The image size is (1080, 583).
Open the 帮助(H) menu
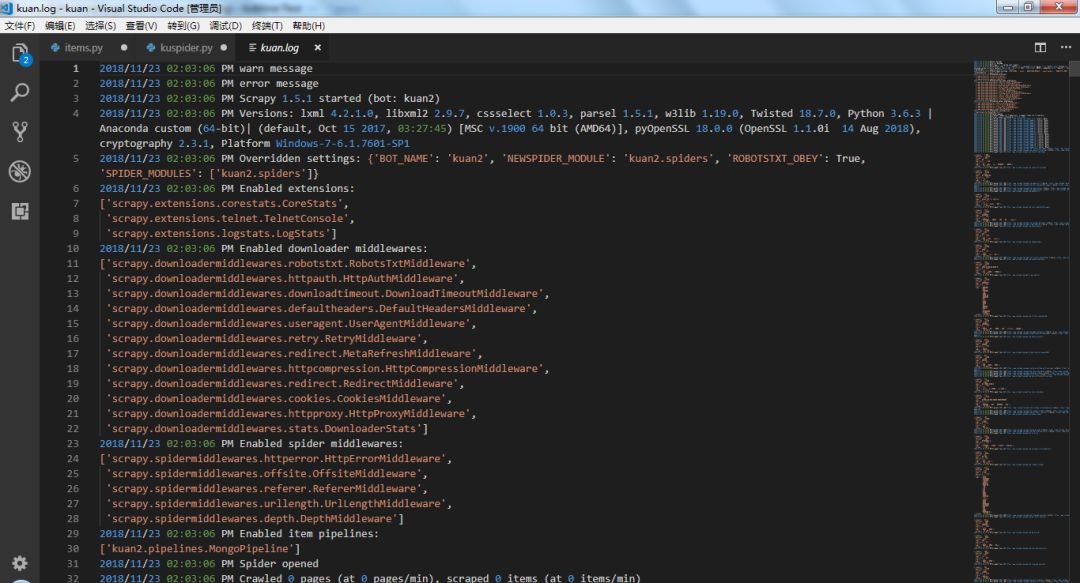click(x=309, y=25)
